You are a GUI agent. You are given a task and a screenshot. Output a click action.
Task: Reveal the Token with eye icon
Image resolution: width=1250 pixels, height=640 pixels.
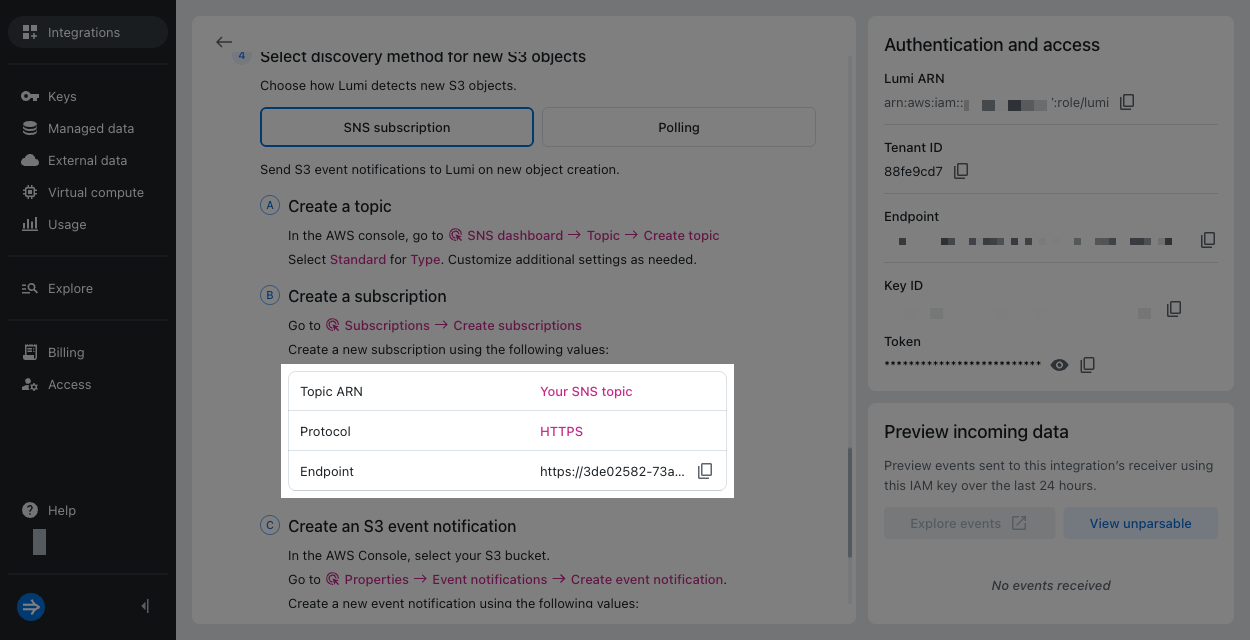(x=1060, y=365)
